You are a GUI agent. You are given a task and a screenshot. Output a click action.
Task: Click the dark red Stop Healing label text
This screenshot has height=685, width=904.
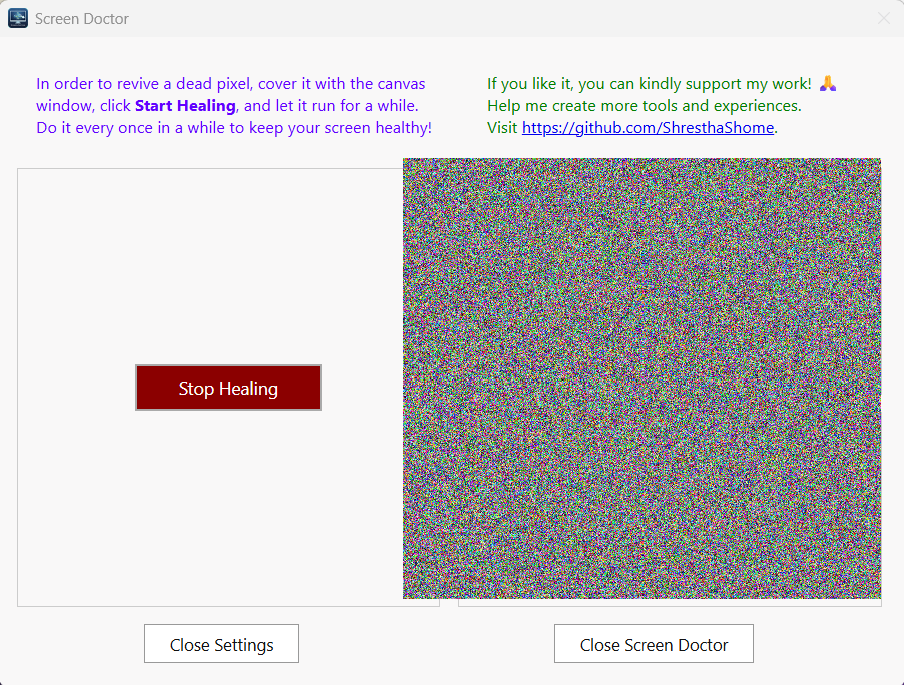(228, 387)
